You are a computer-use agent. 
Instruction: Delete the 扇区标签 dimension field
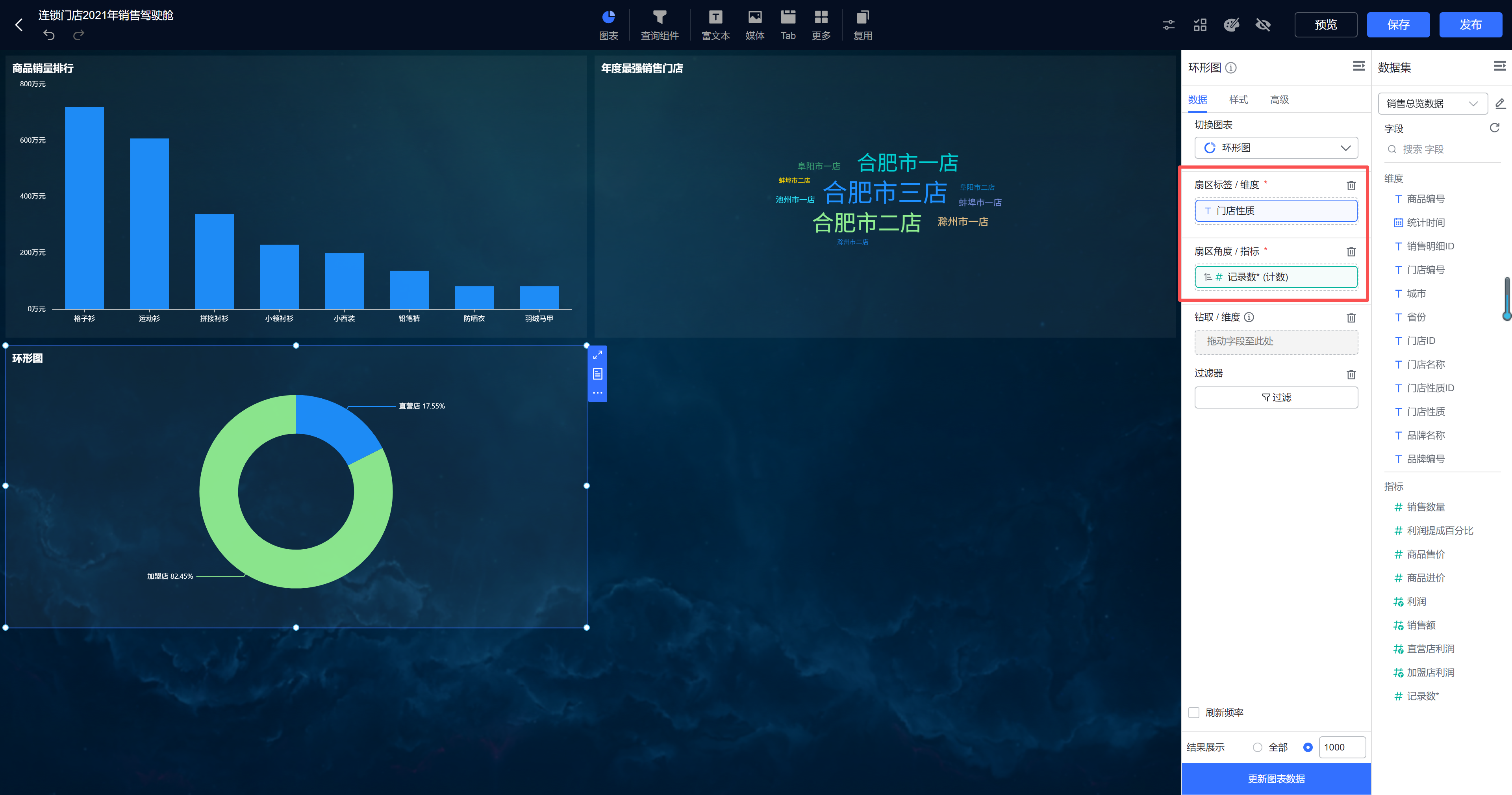point(1351,186)
